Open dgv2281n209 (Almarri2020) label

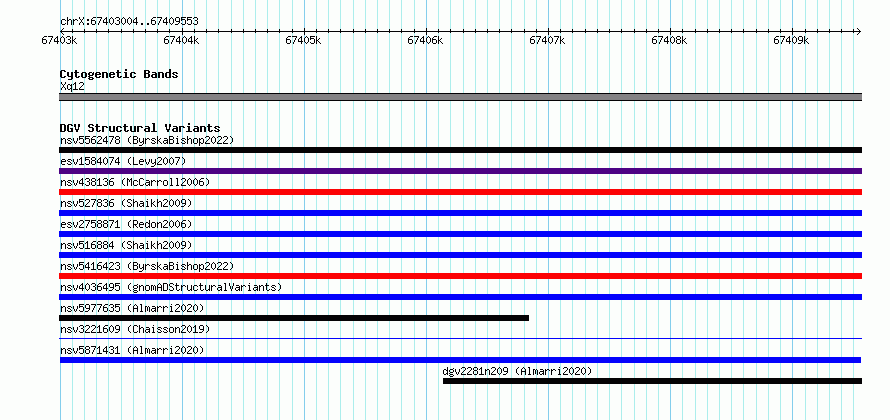click(517, 371)
